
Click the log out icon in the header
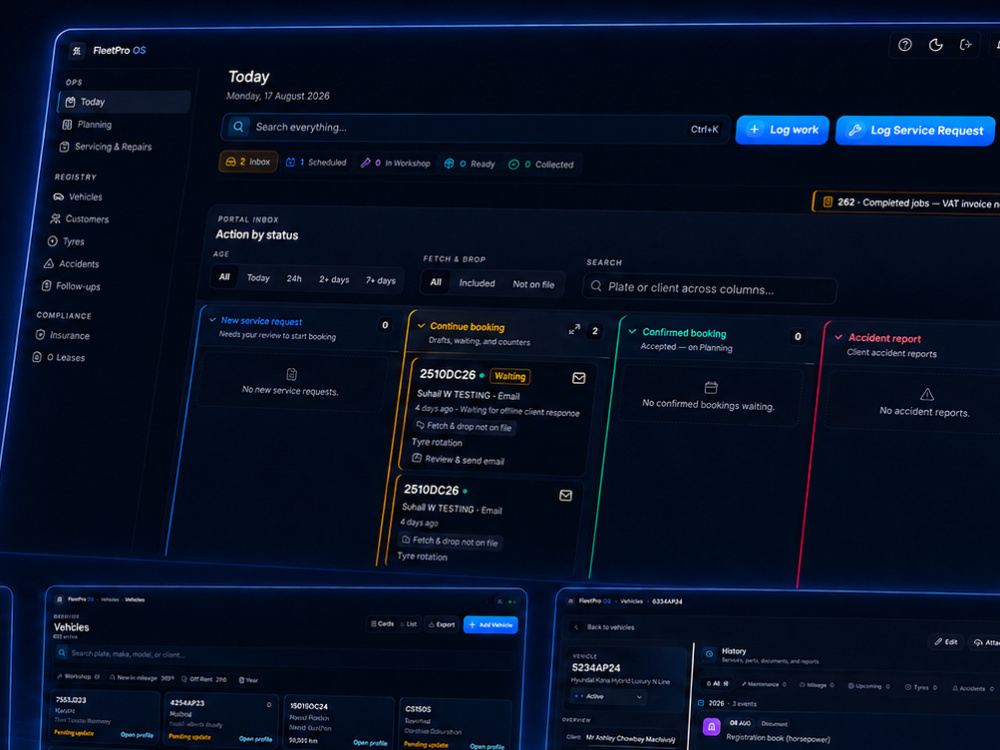pyautogui.click(x=966, y=44)
